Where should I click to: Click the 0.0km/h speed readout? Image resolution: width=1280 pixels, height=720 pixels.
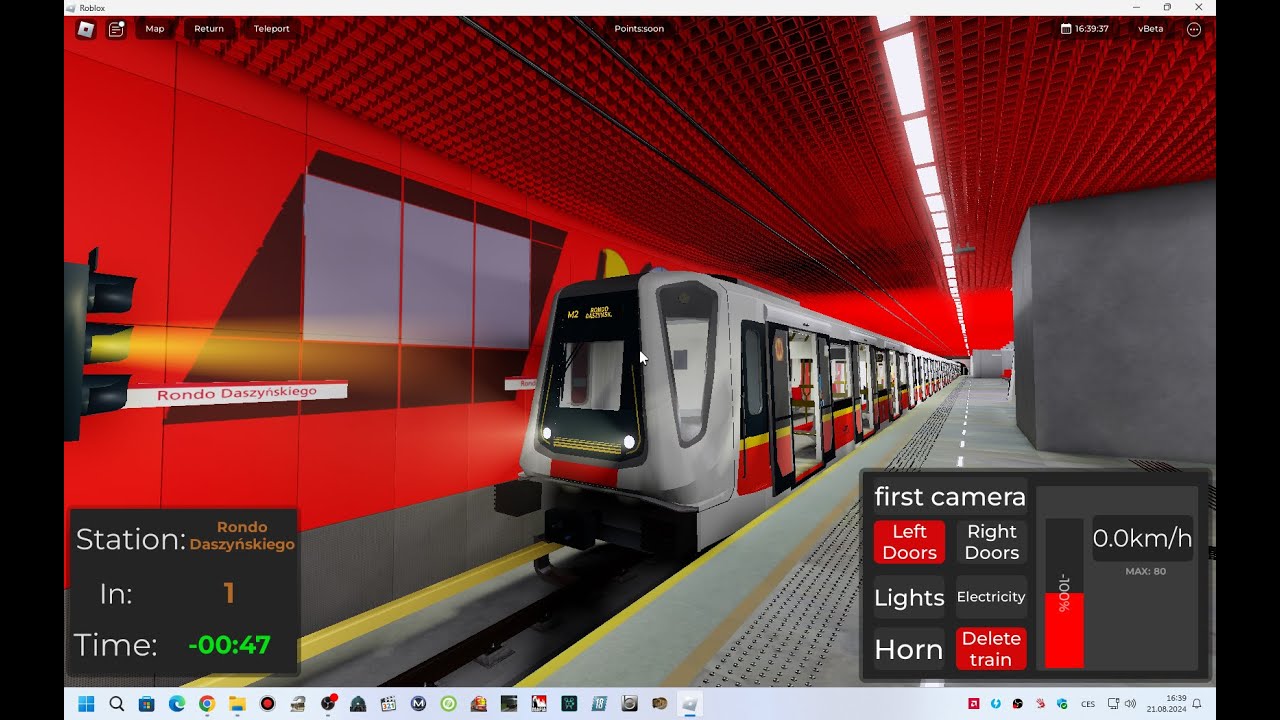tap(1142, 539)
